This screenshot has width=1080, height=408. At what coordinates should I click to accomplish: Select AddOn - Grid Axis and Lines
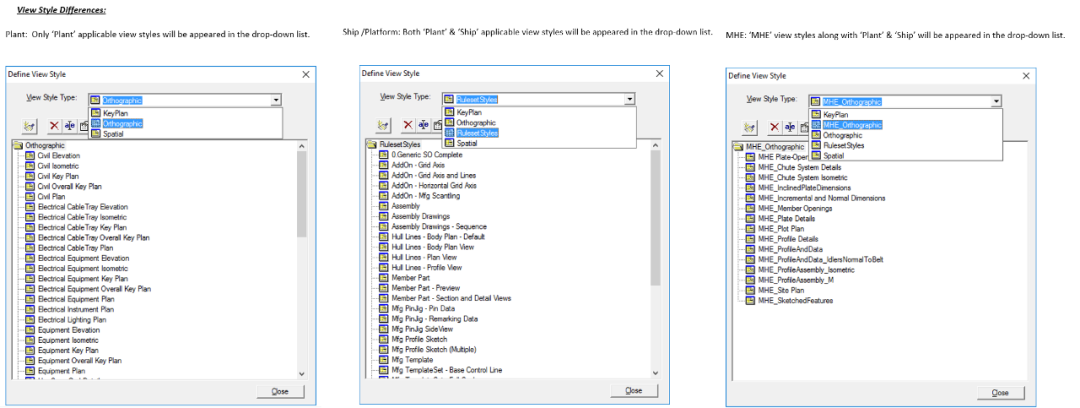pyautogui.click(x=433, y=176)
